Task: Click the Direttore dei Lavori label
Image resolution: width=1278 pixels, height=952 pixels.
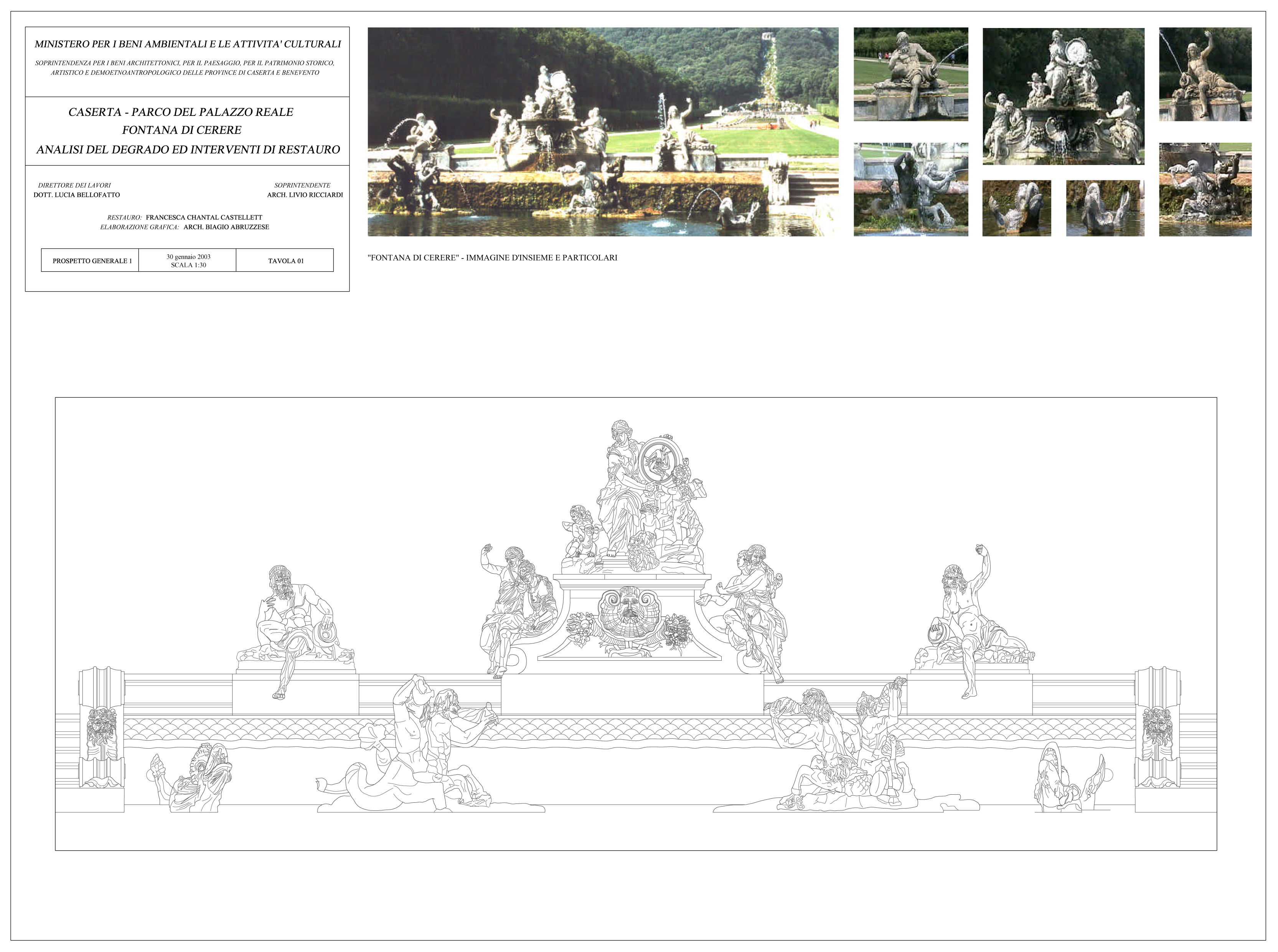Action: pos(74,186)
